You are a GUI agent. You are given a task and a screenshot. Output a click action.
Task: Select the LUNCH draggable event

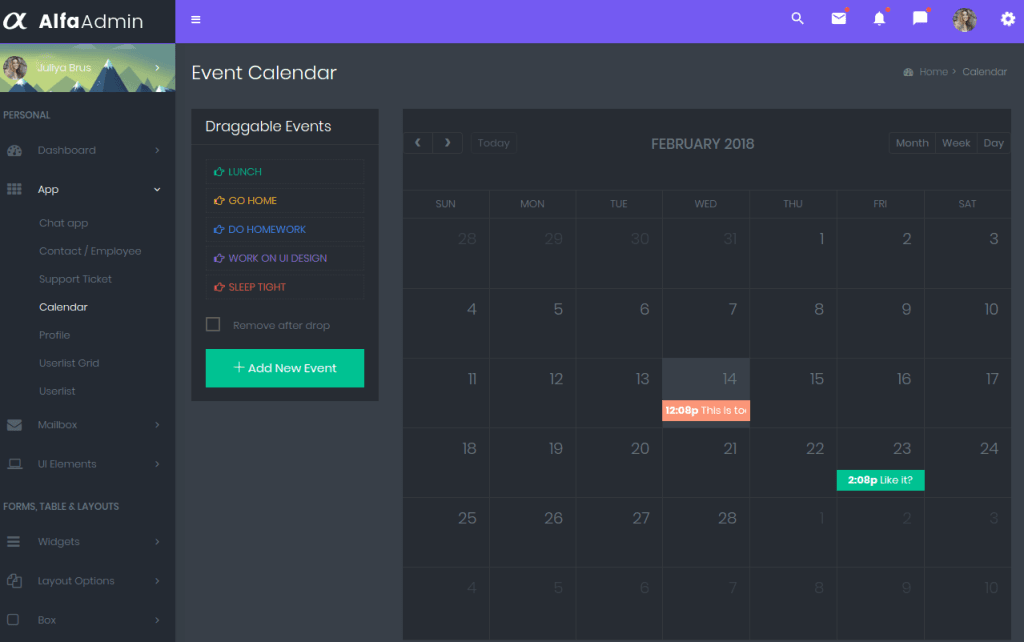pos(285,172)
